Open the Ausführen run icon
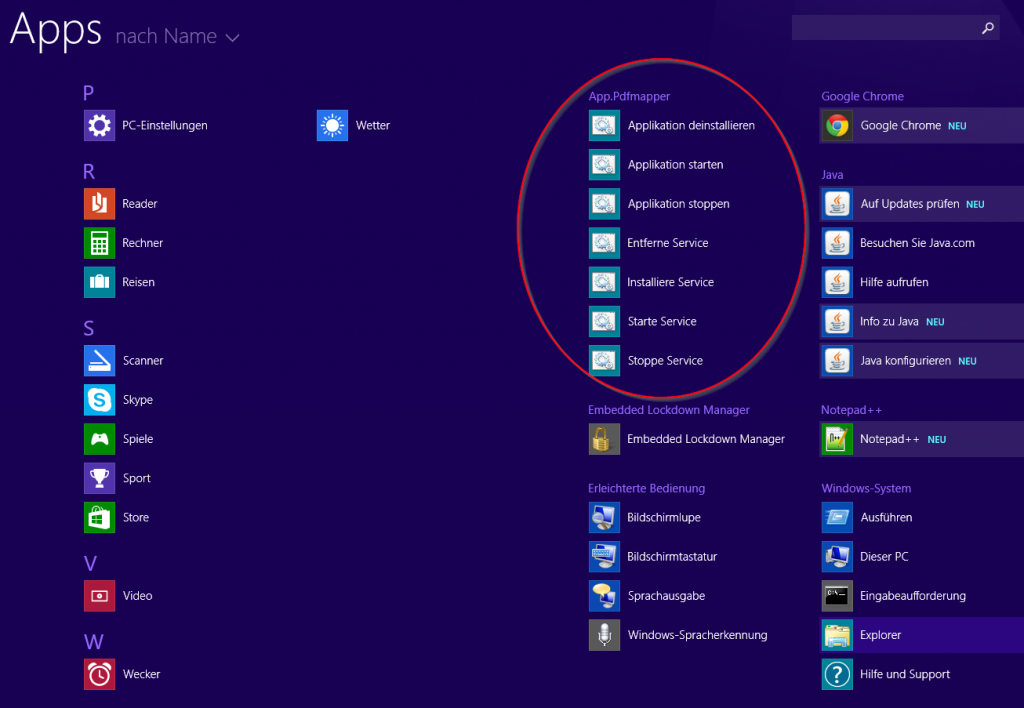This screenshot has width=1024, height=708. pyautogui.click(x=837, y=517)
